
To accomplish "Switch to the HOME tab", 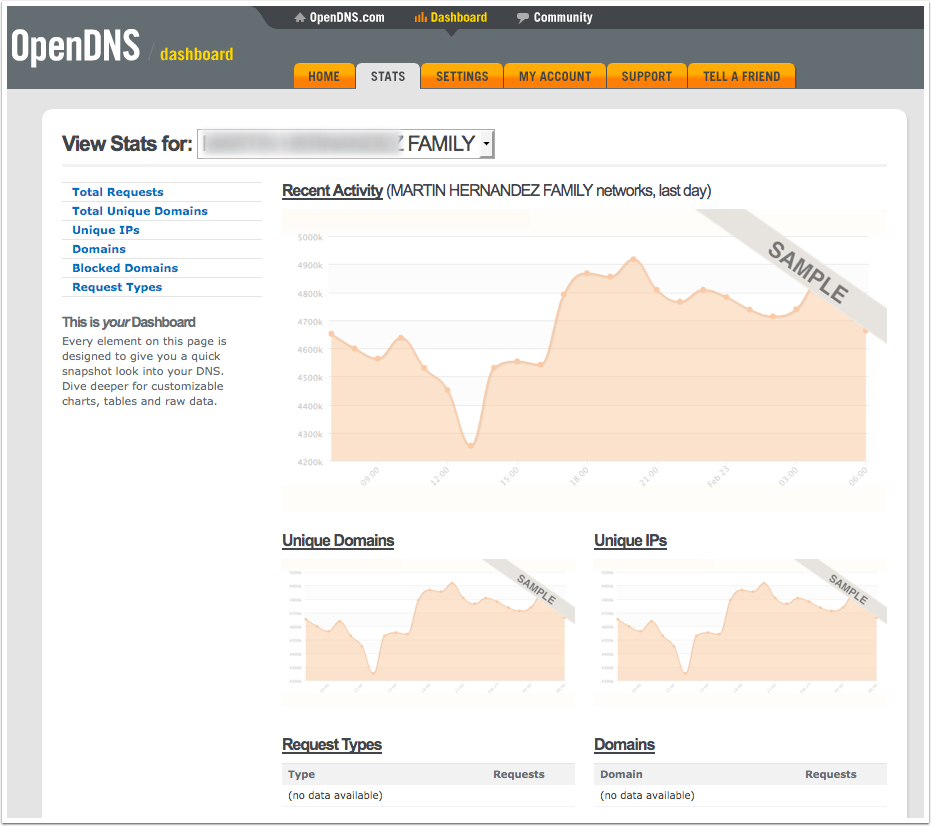I will (x=324, y=76).
